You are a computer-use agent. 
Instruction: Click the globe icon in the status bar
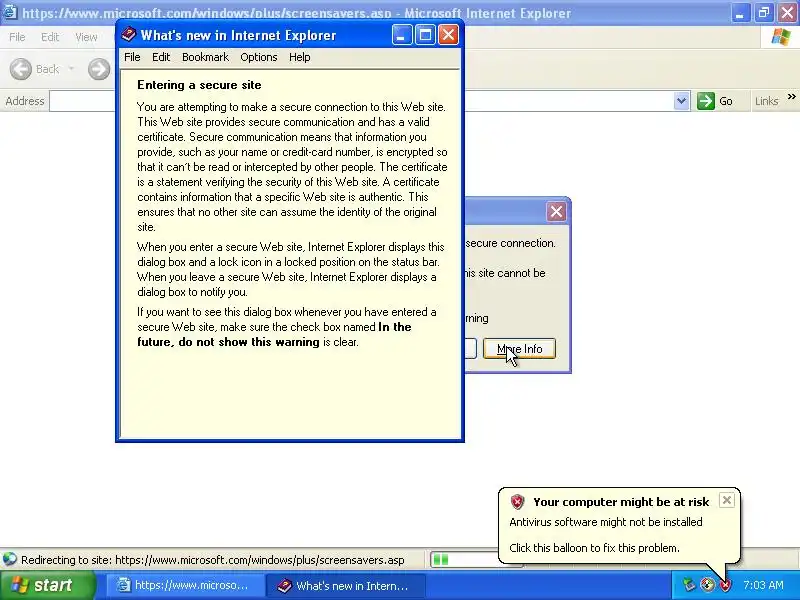coord(10,560)
